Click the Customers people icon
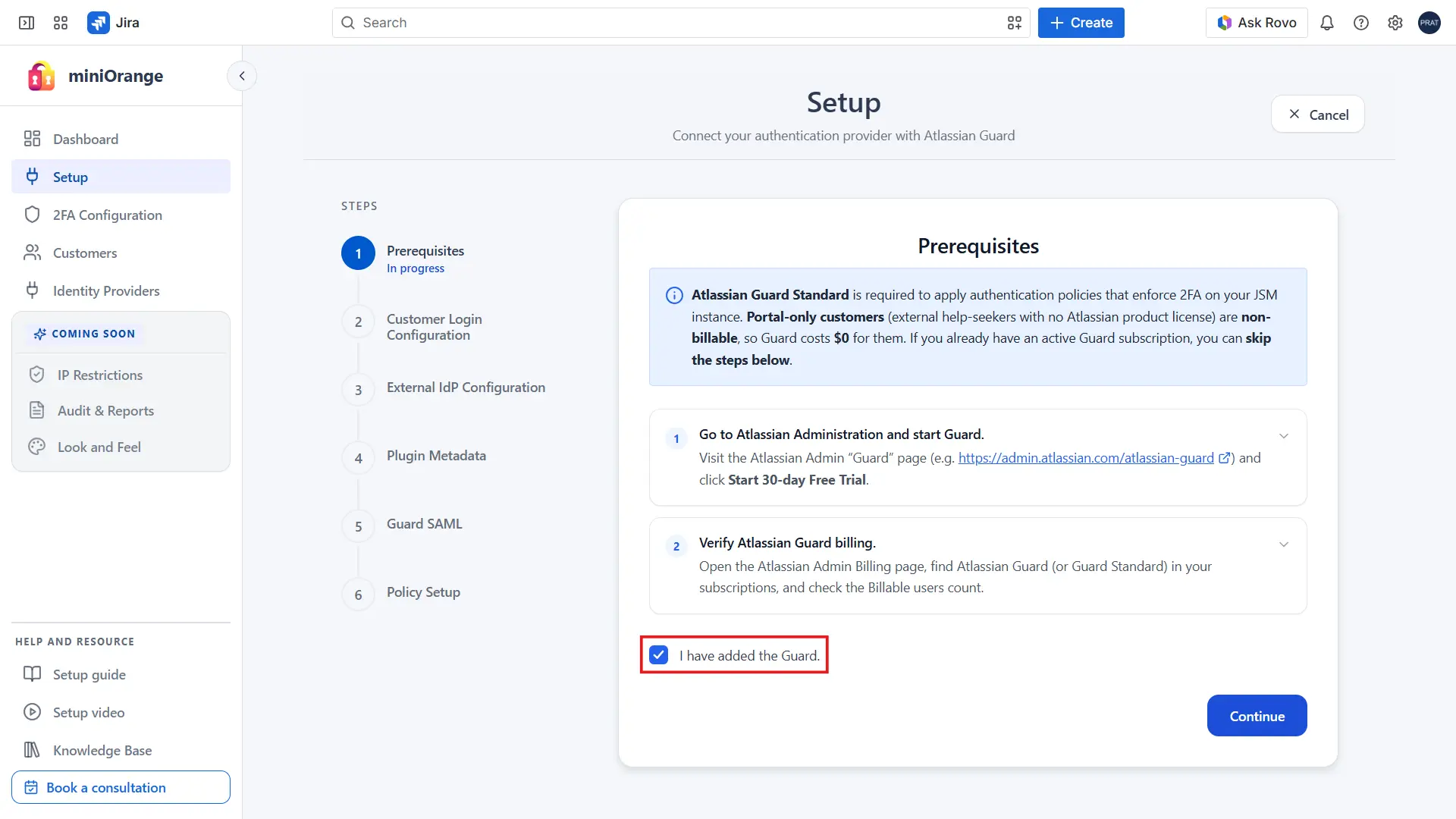The height and width of the screenshot is (819, 1456). (32, 253)
